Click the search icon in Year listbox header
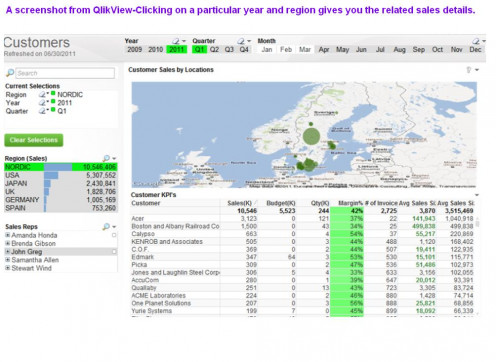 (176, 41)
